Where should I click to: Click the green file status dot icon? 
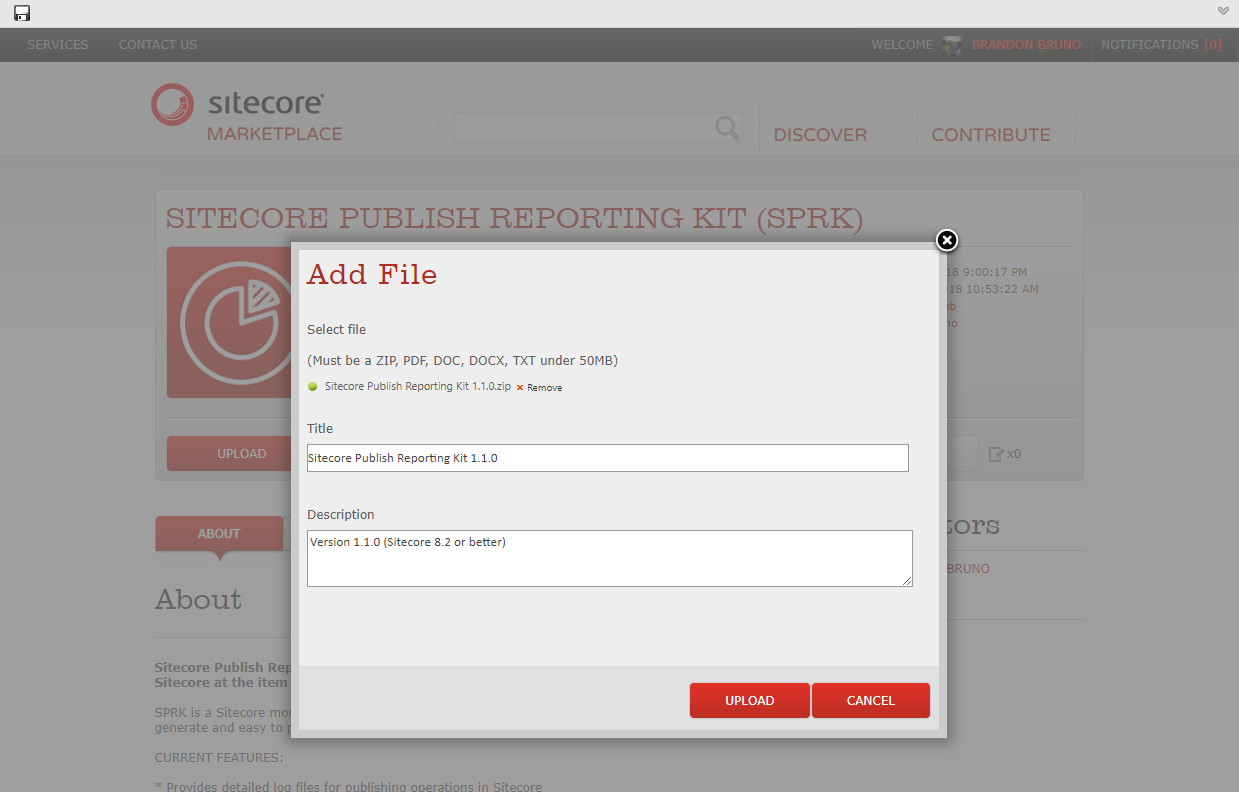coord(312,386)
